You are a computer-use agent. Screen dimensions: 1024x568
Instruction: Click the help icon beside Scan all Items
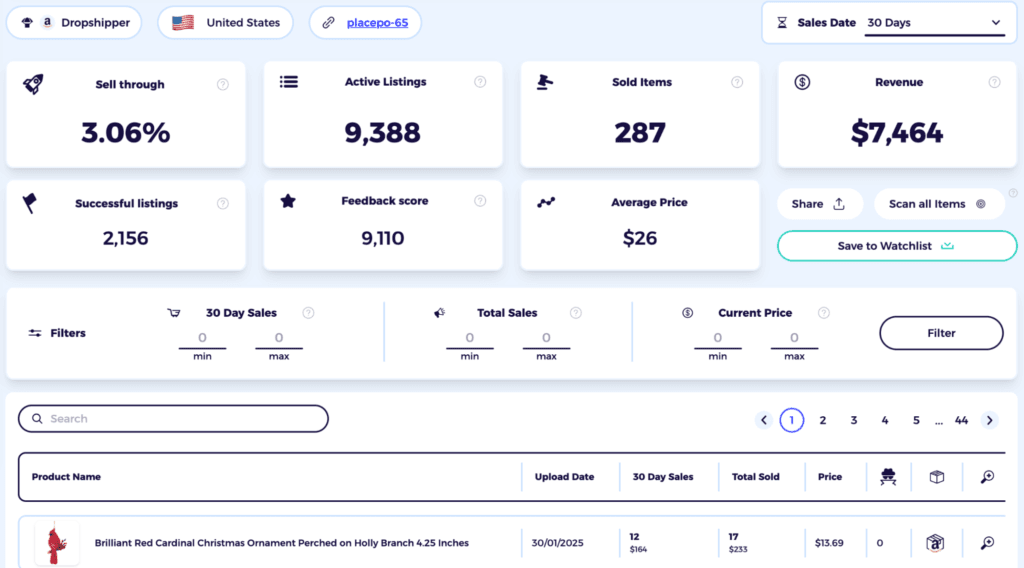pos(1013,193)
